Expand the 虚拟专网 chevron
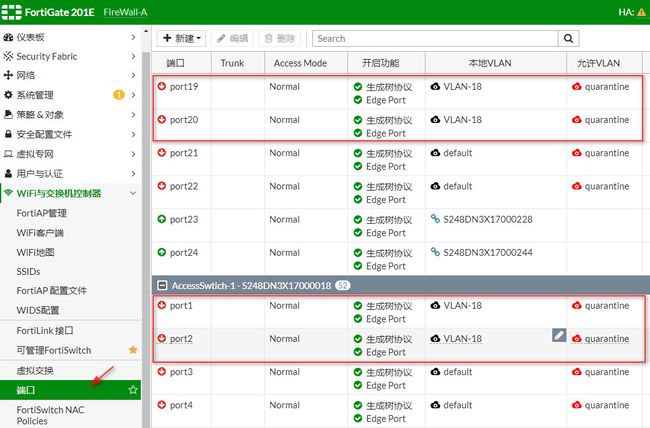The width and height of the screenshot is (650, 428). (133, 154)
